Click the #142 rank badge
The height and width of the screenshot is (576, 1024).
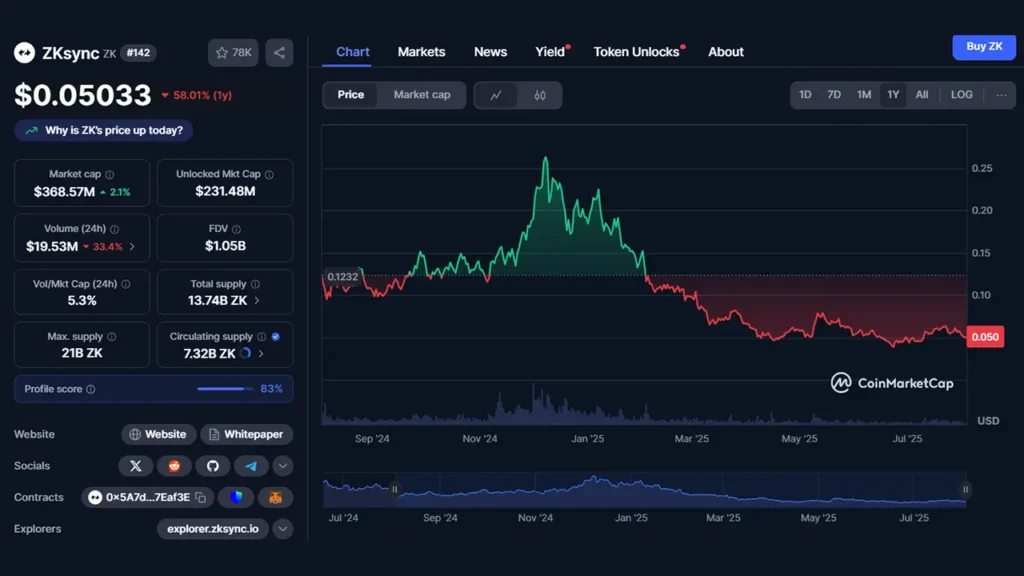[x=138, y=53]
